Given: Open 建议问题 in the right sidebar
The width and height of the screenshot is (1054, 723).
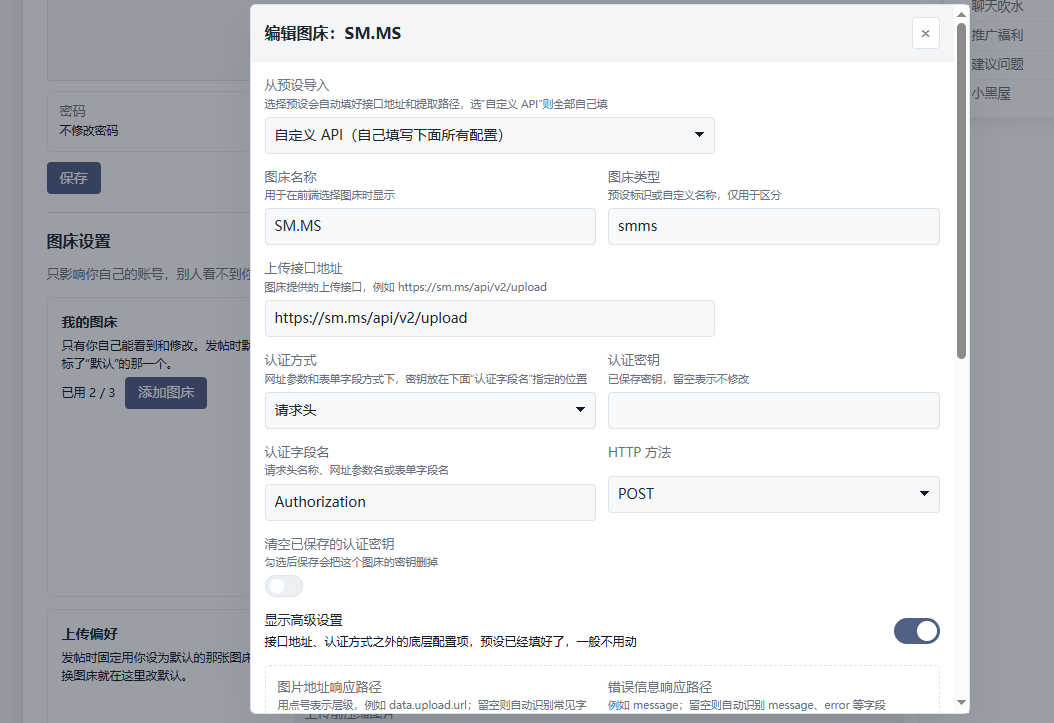Looking at the screenshot, I should pyautogui.click(x=997, y=65).
